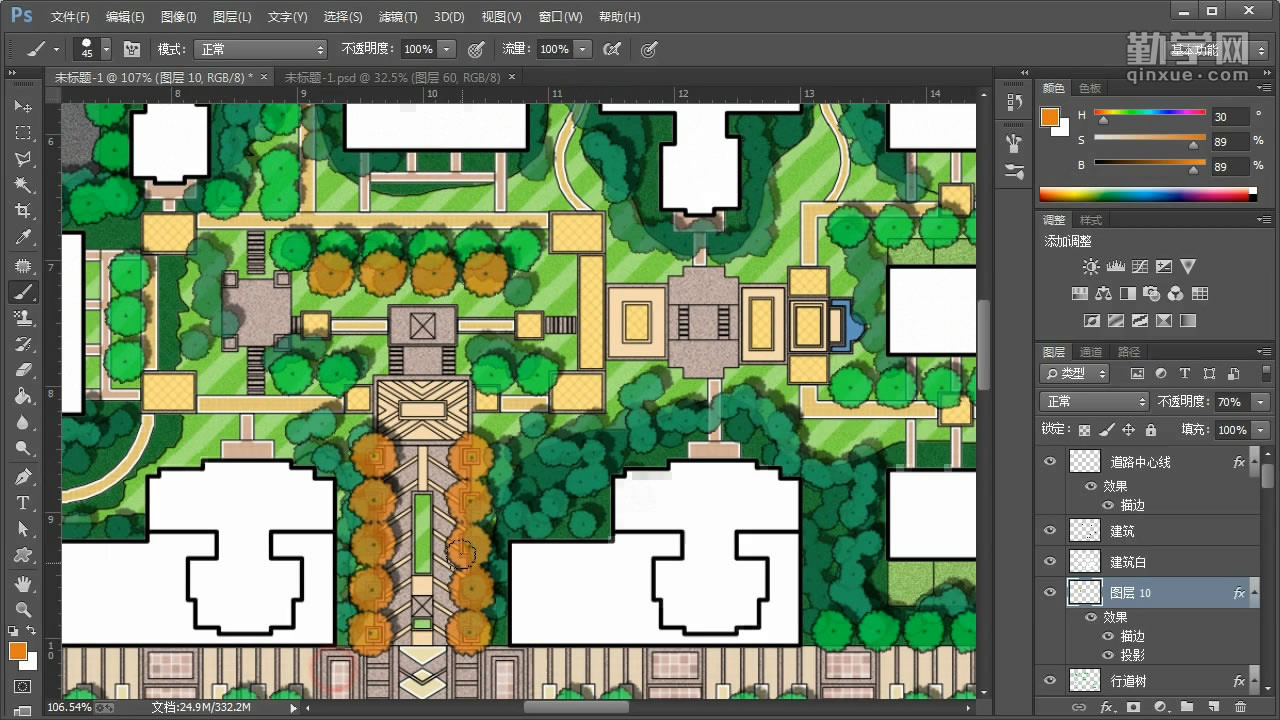Hide the 建筑 layer
Viewport: 1280px width, 720px height.
1049,531
